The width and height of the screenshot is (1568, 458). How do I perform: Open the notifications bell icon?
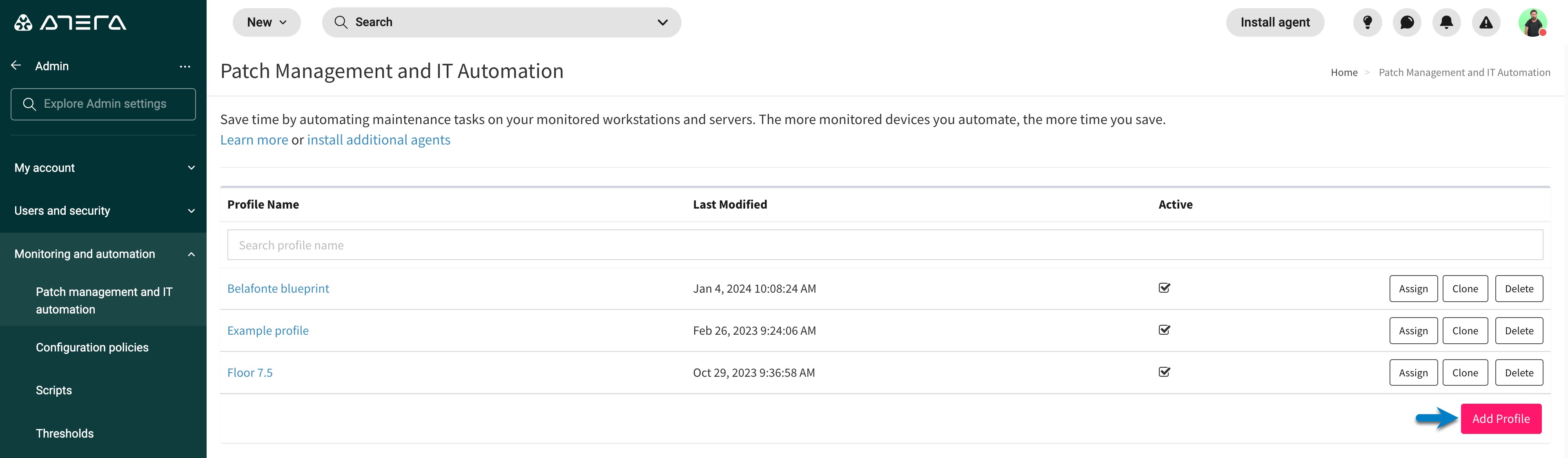point(1446,22)
